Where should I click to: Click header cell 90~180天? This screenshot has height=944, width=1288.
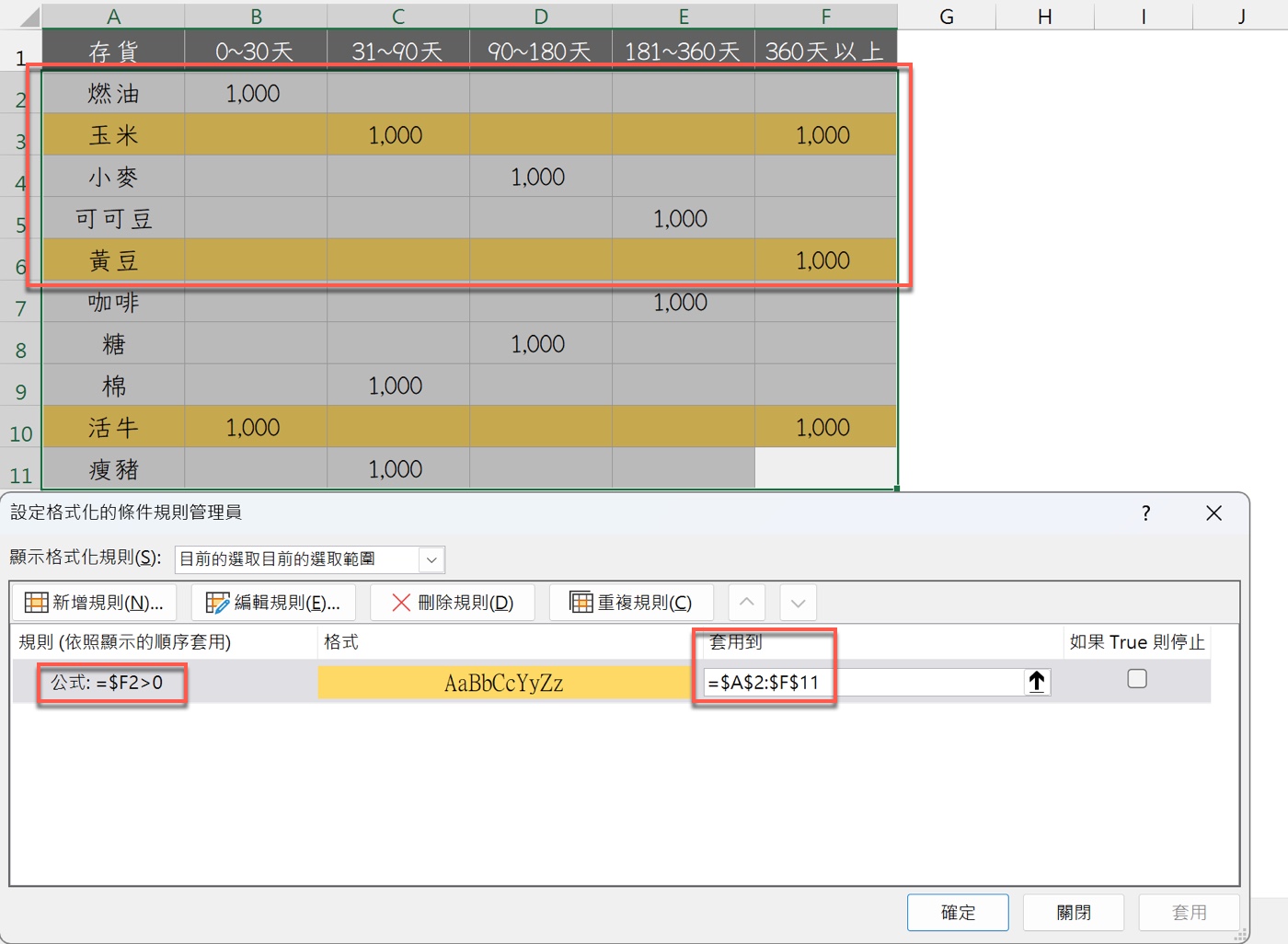[x=541, y=51]
